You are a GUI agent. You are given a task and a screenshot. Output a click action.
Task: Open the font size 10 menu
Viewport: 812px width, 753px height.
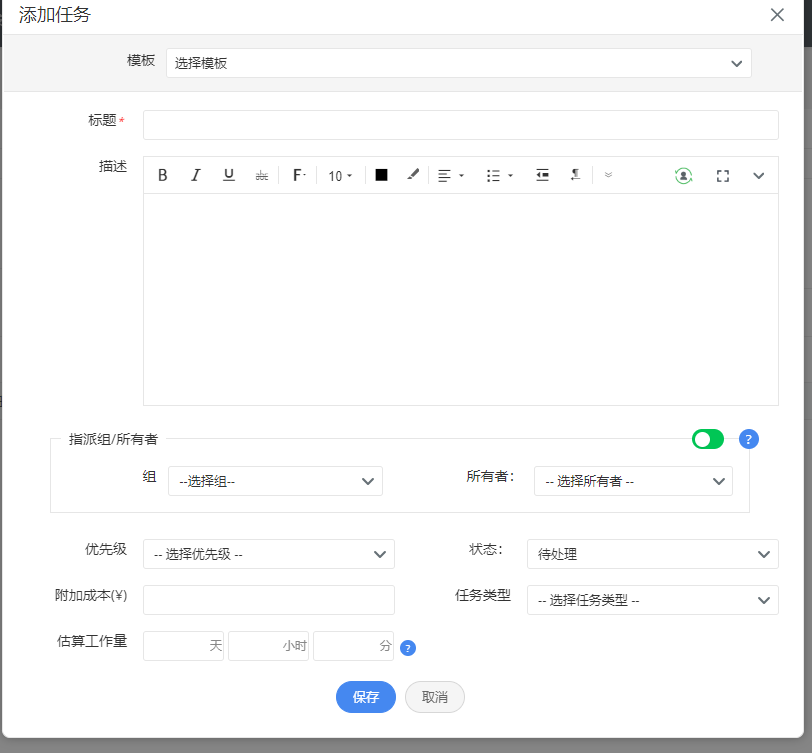(x=340, y=175)
